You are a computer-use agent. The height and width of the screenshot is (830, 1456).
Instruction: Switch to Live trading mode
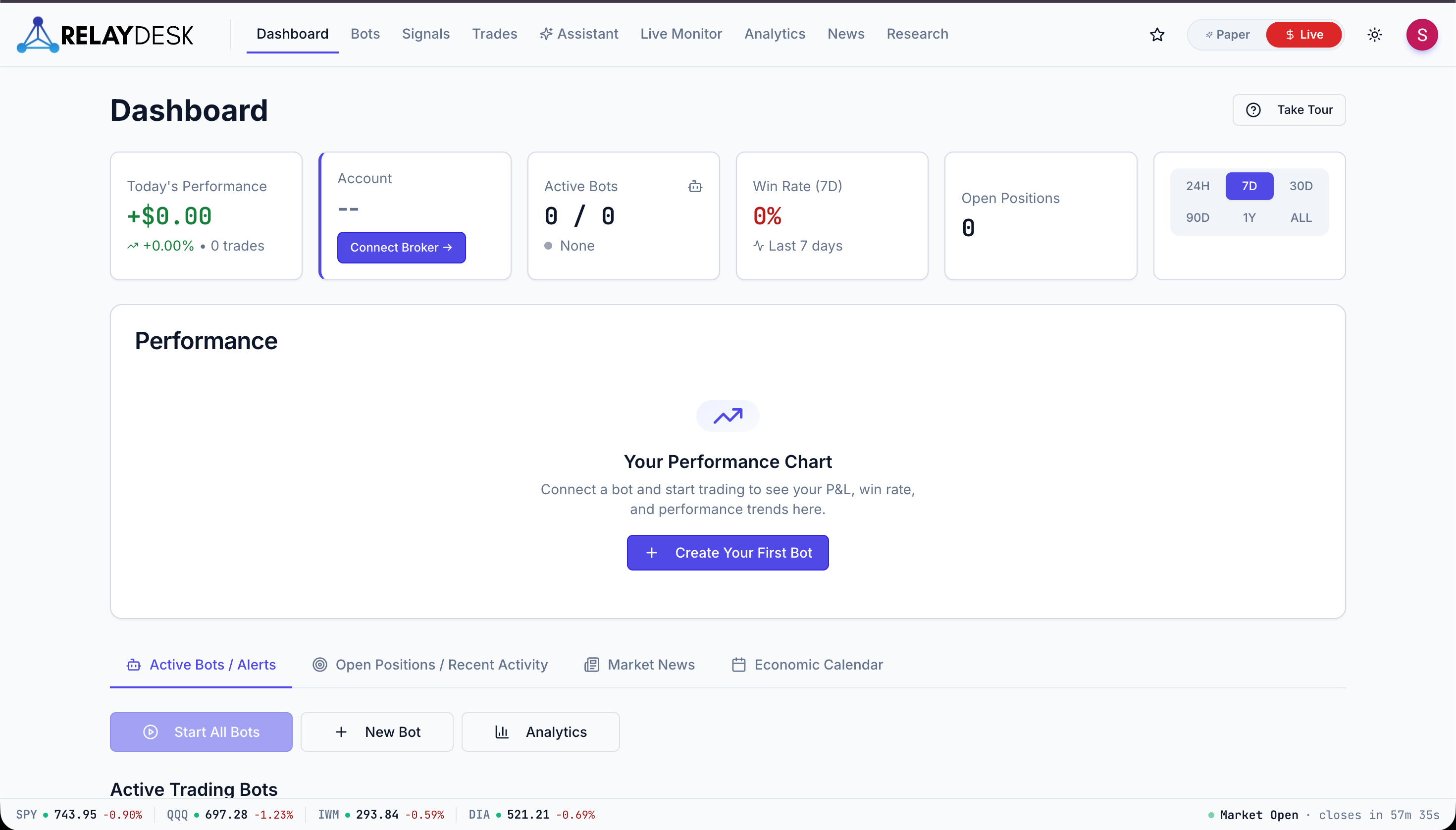tap(1303, 35)
